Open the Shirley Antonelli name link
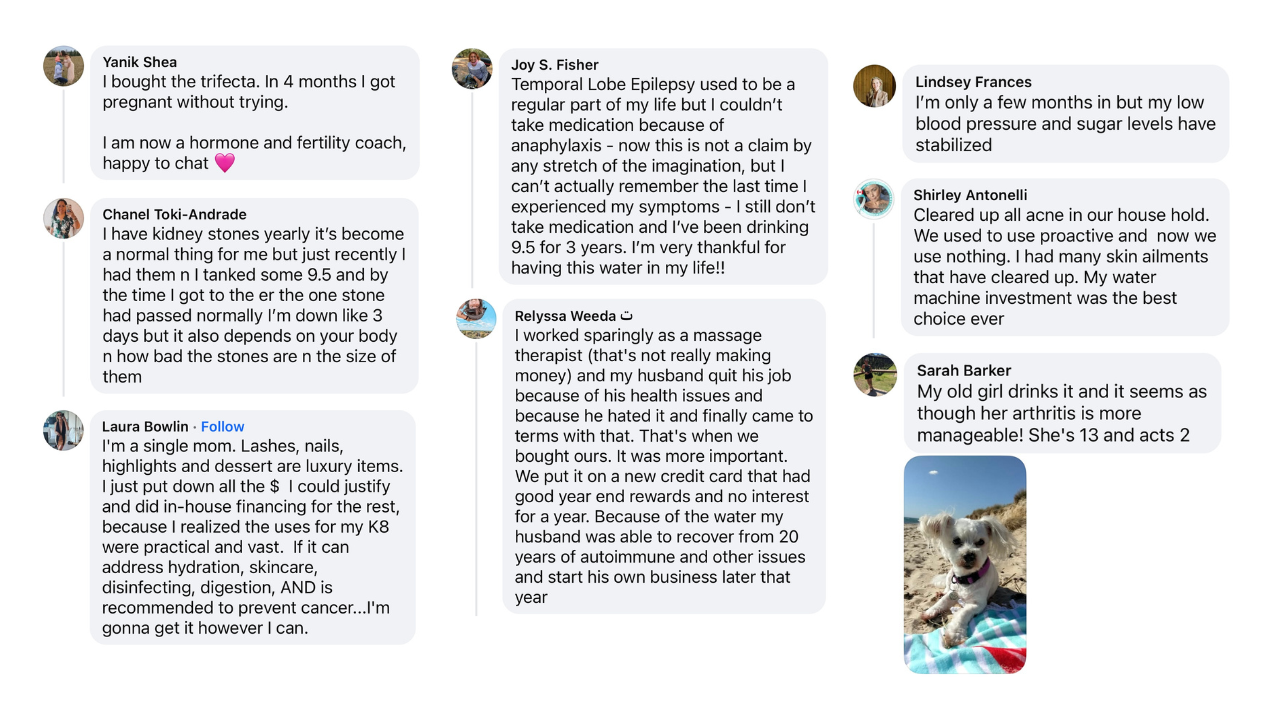Image resolution: width=1280 pixels, height=720 pixels. 970,195
